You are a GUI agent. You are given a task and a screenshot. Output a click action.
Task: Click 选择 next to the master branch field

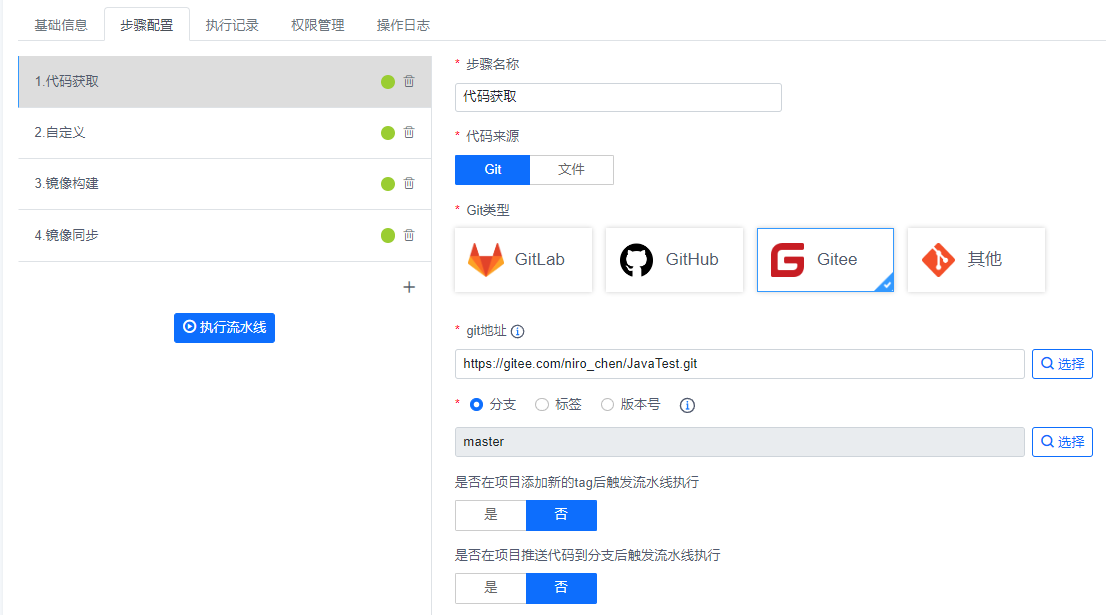pos(1062,442)
